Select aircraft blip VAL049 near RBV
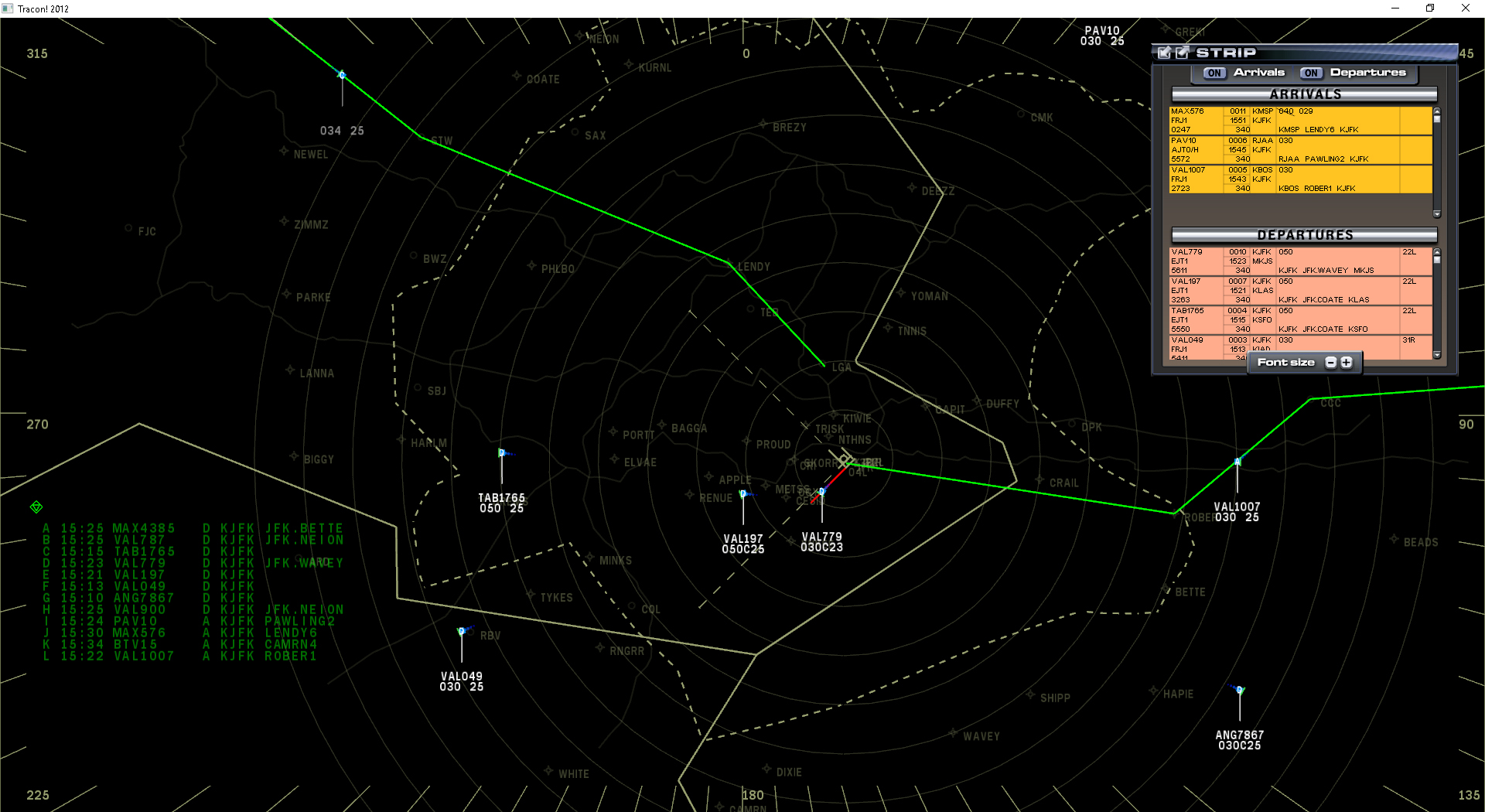The height and width of the screenshot is (812, 1485). click(x=462, y=631)
